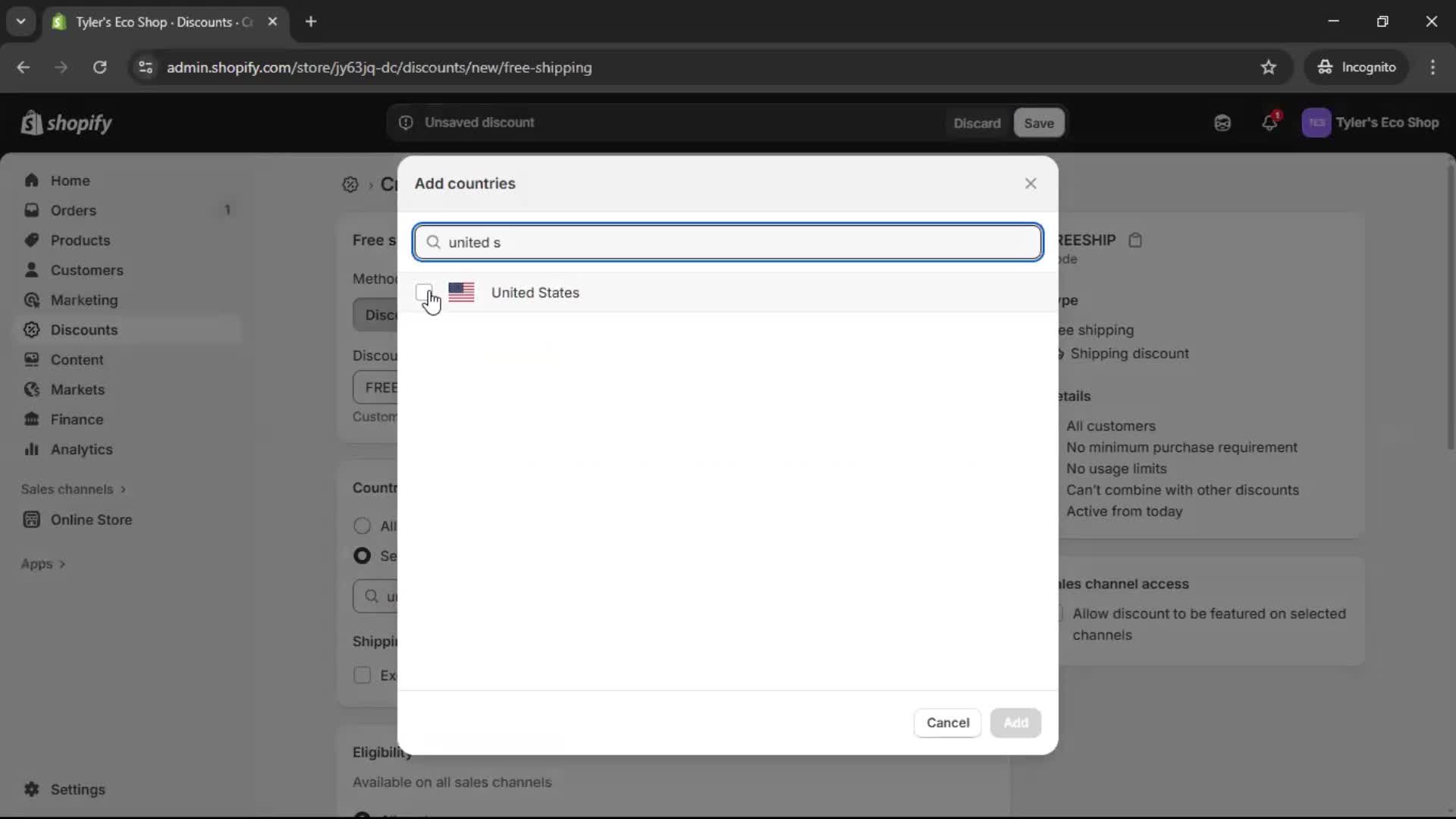Viewport: 1456px width, 819px height.
Task: Open the notifications bell
Action: click(1271, 122)
